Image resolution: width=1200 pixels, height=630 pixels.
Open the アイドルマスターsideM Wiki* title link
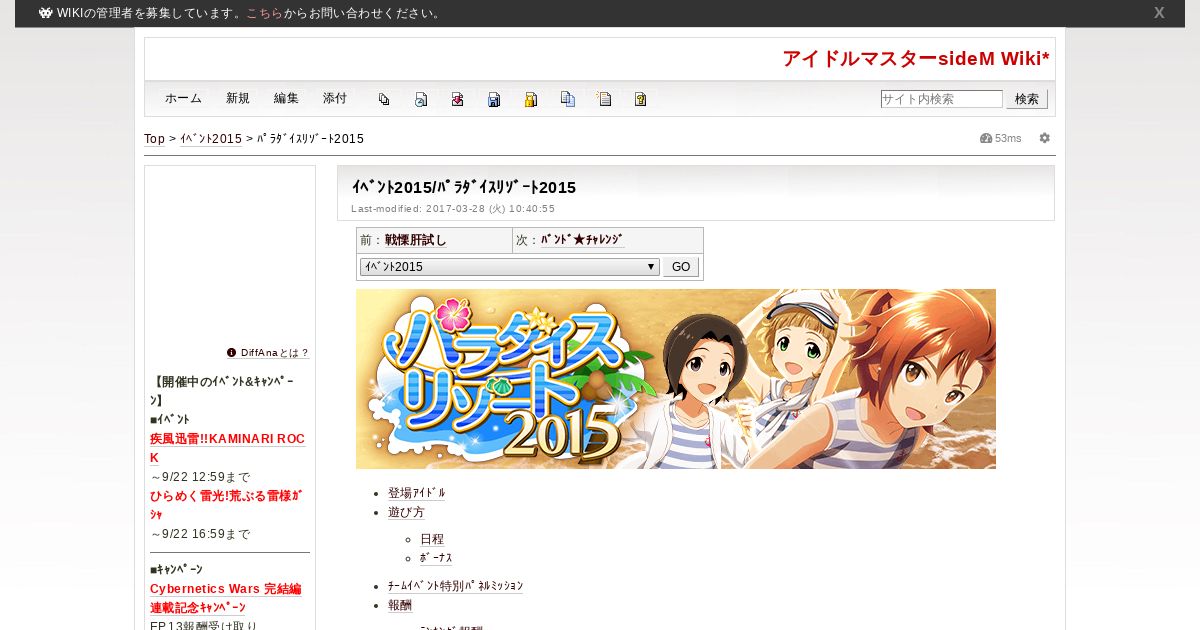[916, 59]
